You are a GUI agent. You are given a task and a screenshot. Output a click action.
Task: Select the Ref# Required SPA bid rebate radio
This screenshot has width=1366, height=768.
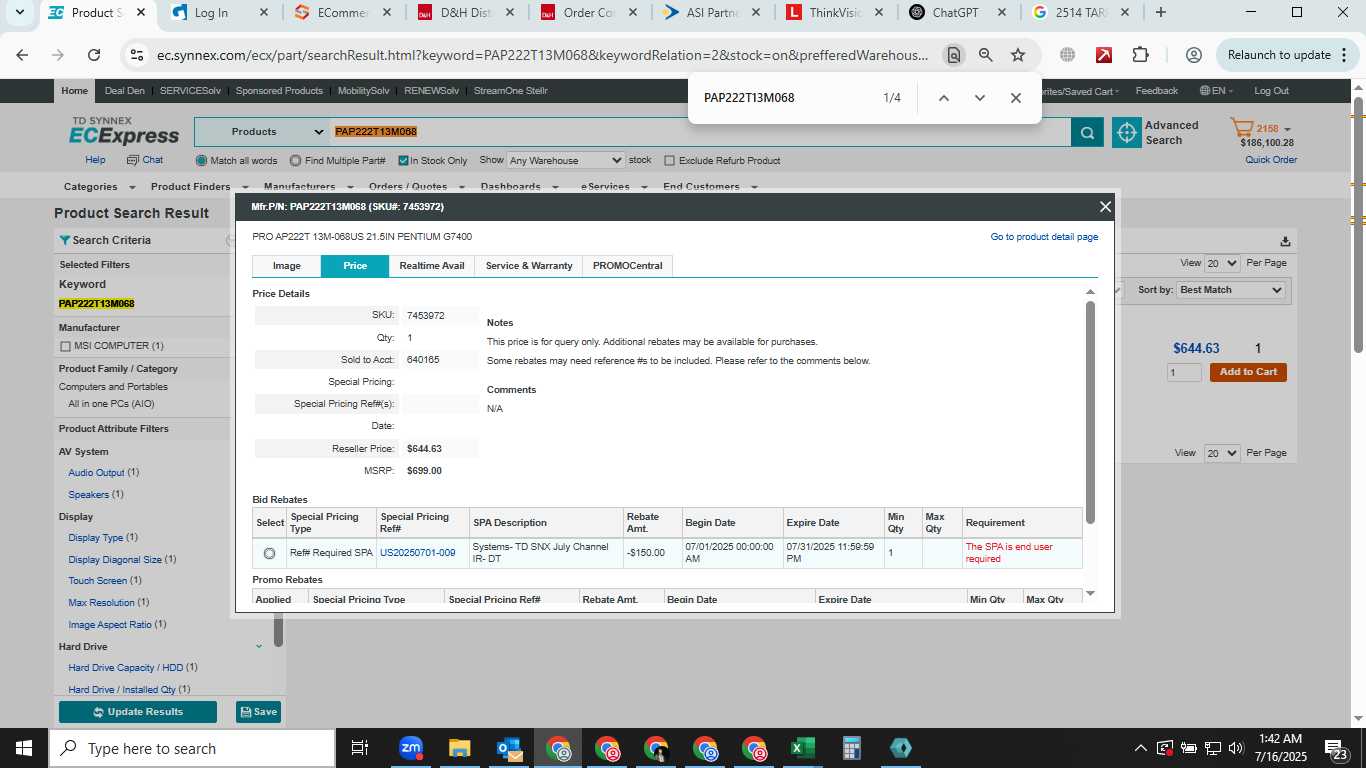click(269, 553)
